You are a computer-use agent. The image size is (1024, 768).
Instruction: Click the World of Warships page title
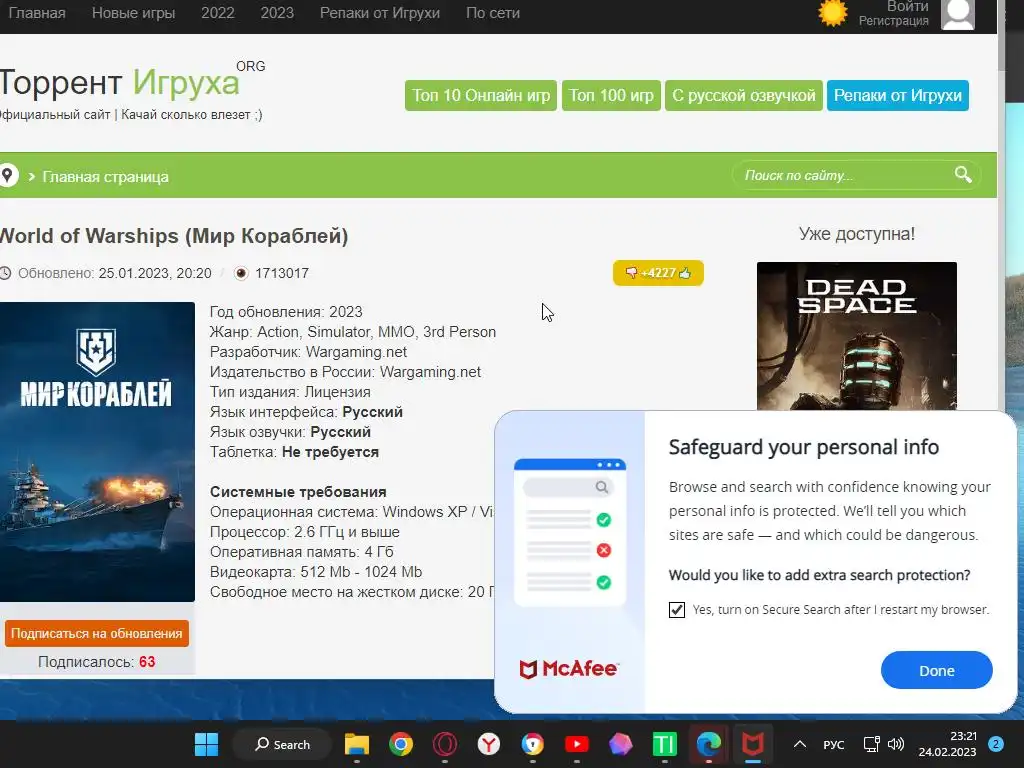pyautogui.click(x=174, y=236)
